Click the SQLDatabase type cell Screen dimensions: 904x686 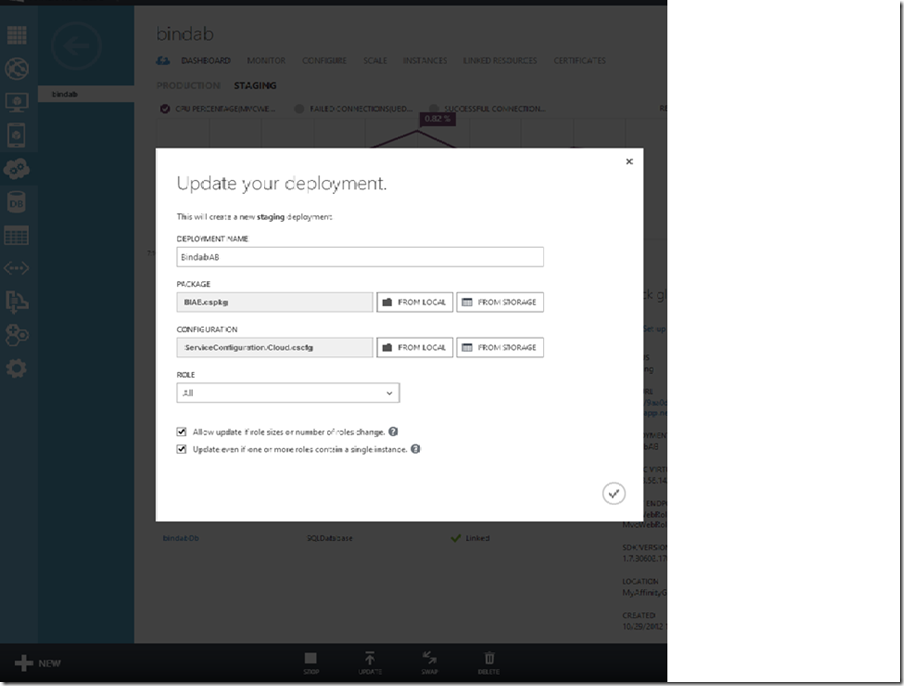(329, 538)
